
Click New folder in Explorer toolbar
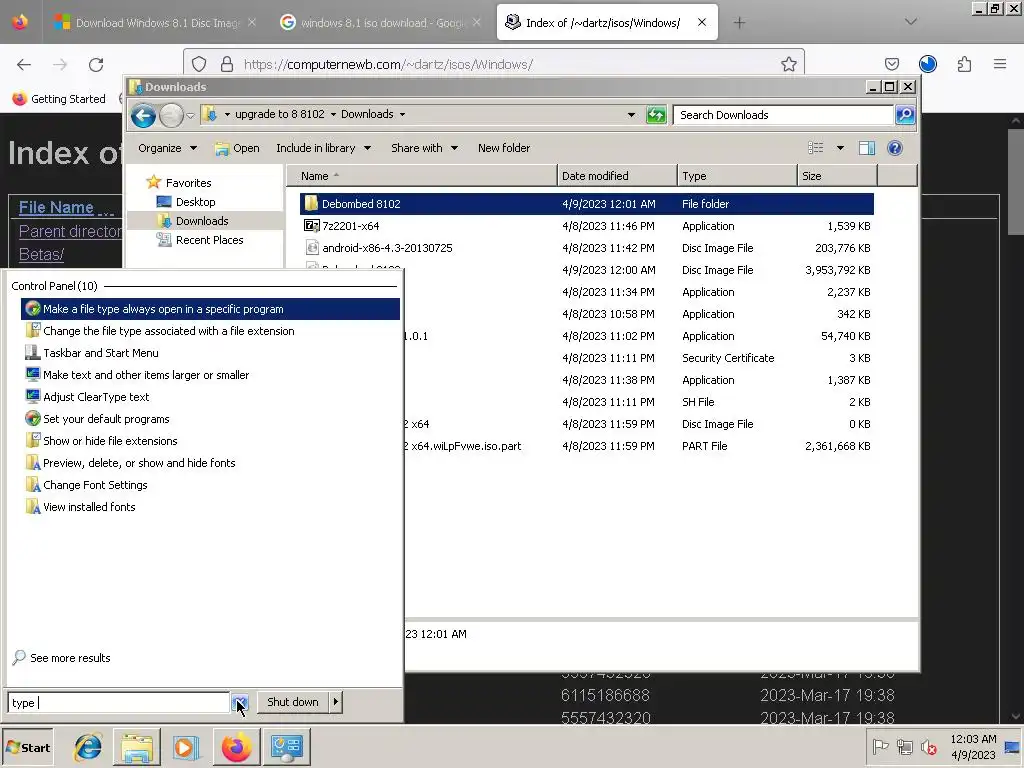(504, 148)
